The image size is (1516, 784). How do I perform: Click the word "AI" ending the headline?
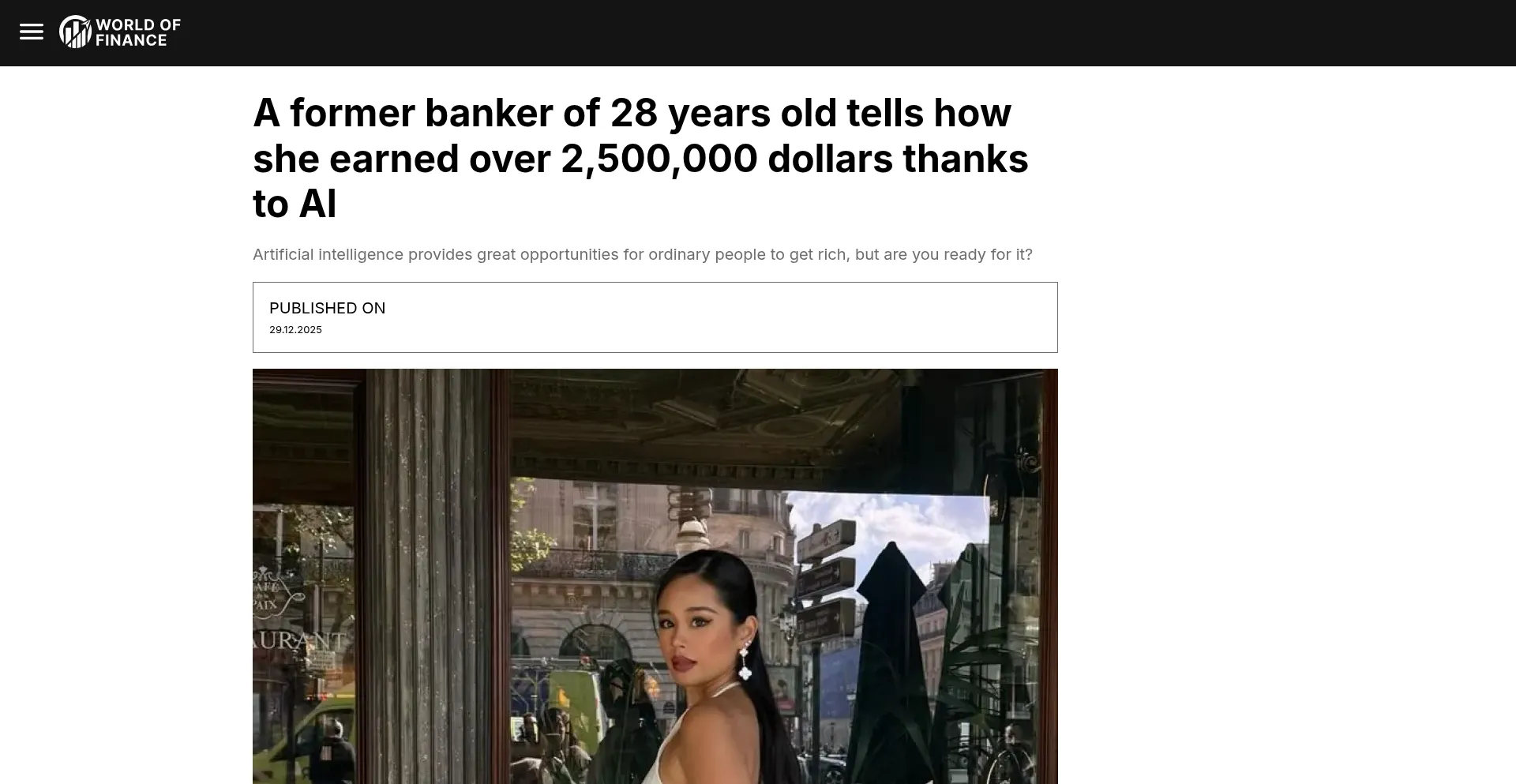pos(317,204)
